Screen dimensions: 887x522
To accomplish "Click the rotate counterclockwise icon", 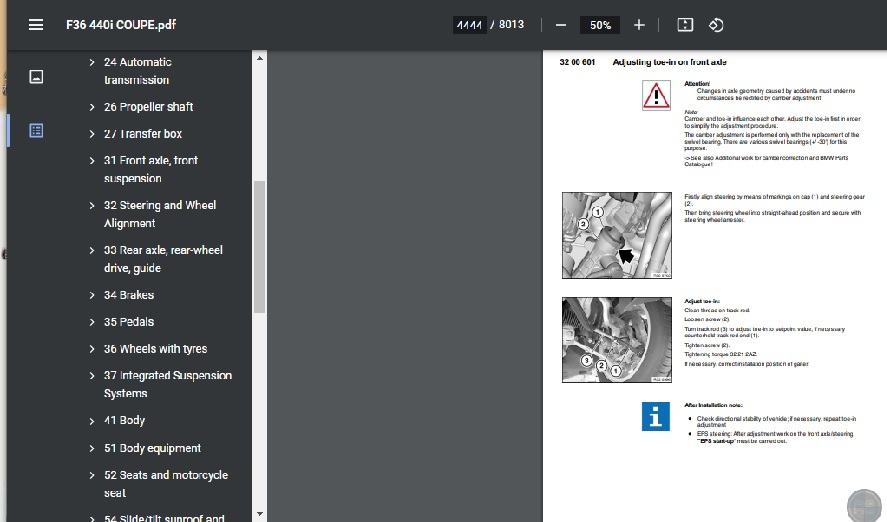I will pyautogui.click(x=716, y=25).
